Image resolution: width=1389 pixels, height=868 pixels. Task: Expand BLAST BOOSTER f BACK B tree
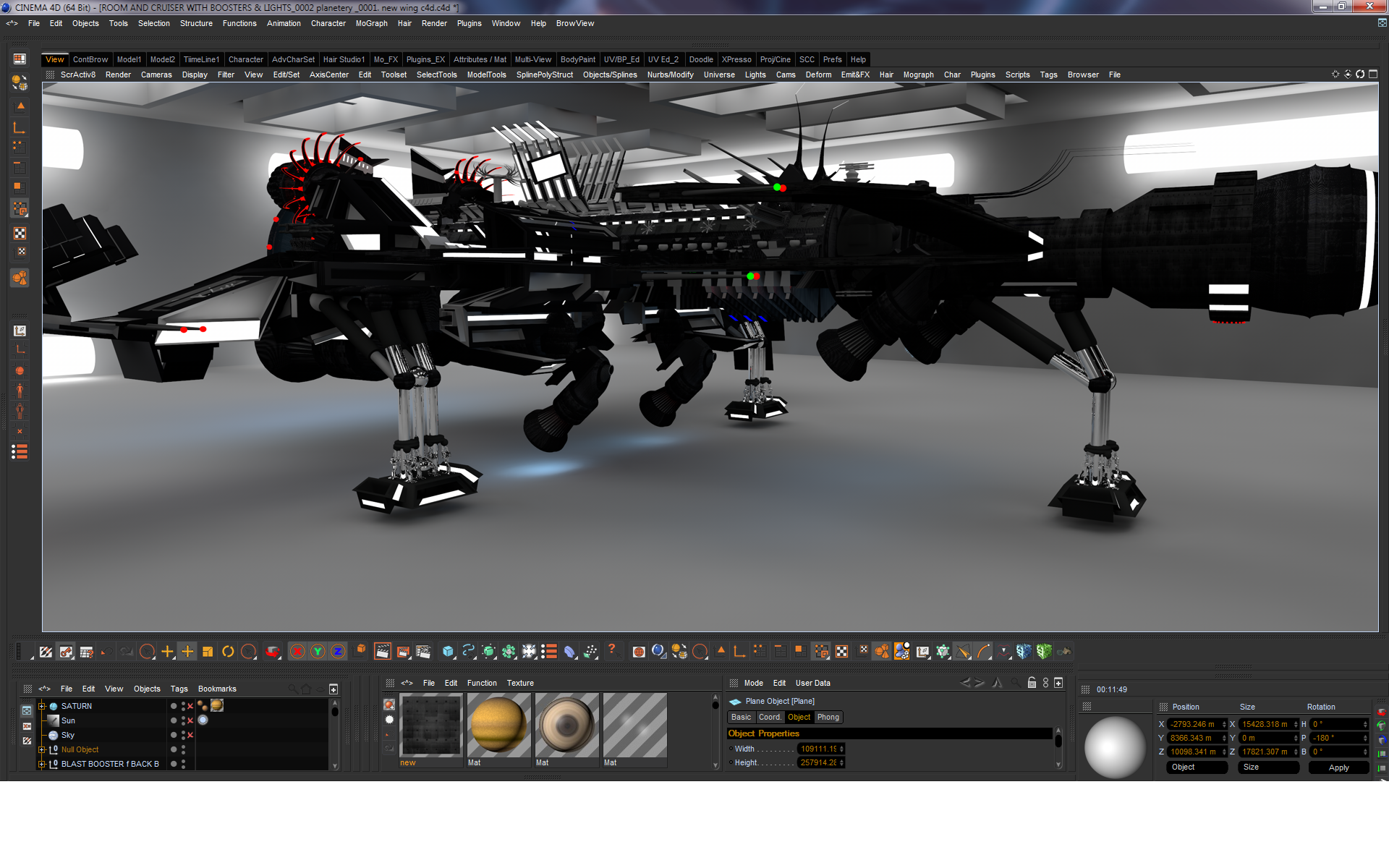(x=41, y=764)
